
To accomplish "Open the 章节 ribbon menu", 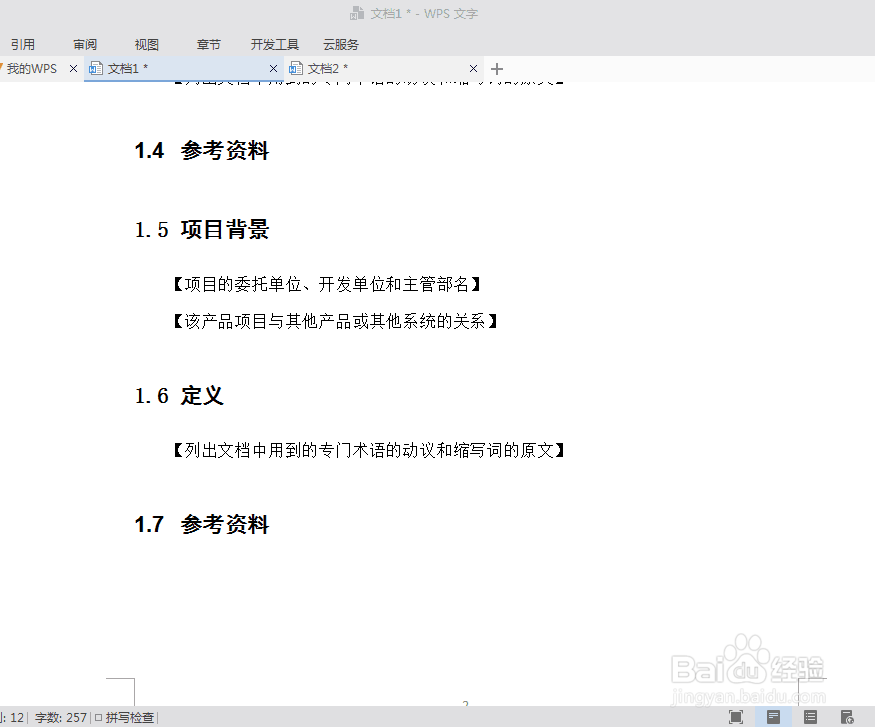I will coord(208,44).
